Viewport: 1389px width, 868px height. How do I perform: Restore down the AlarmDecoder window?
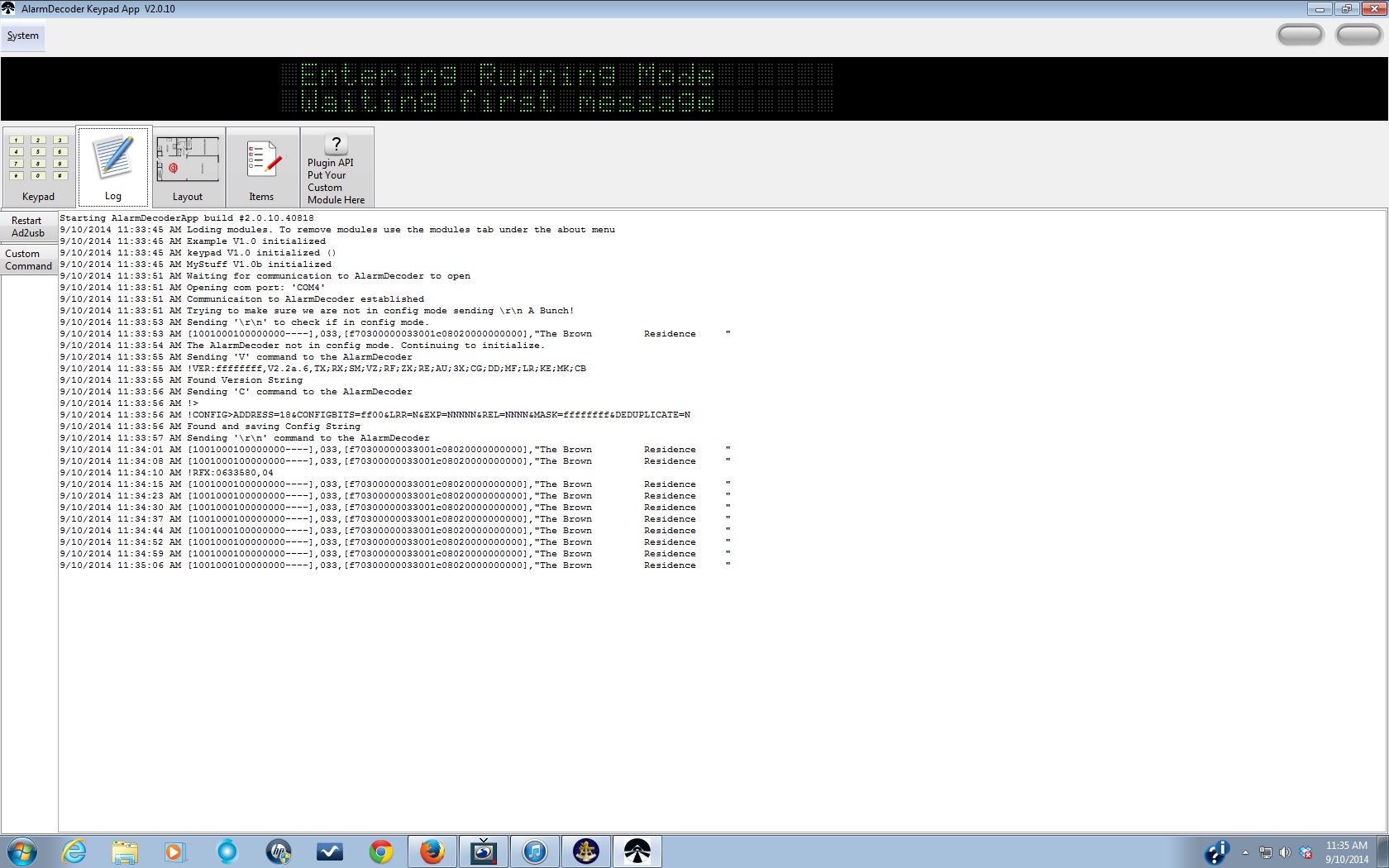(1345, 8)
